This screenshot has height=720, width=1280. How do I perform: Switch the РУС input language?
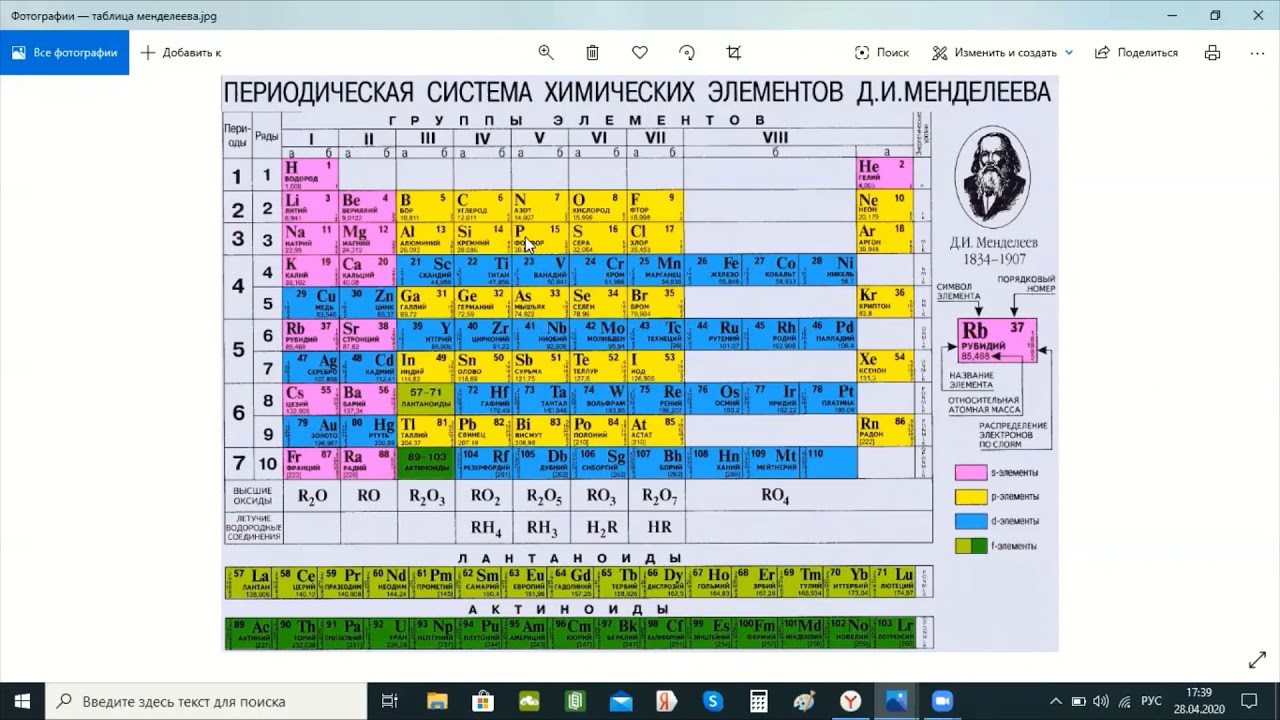click(x=1152, y=701)
